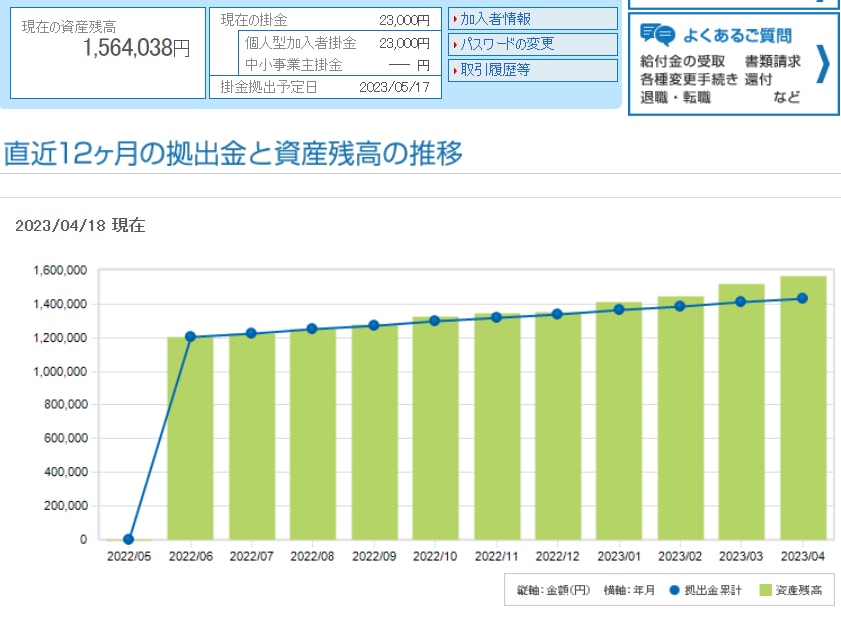Click the 2023/04 asset balance bar
841x618 pixels.
[803, 408]
